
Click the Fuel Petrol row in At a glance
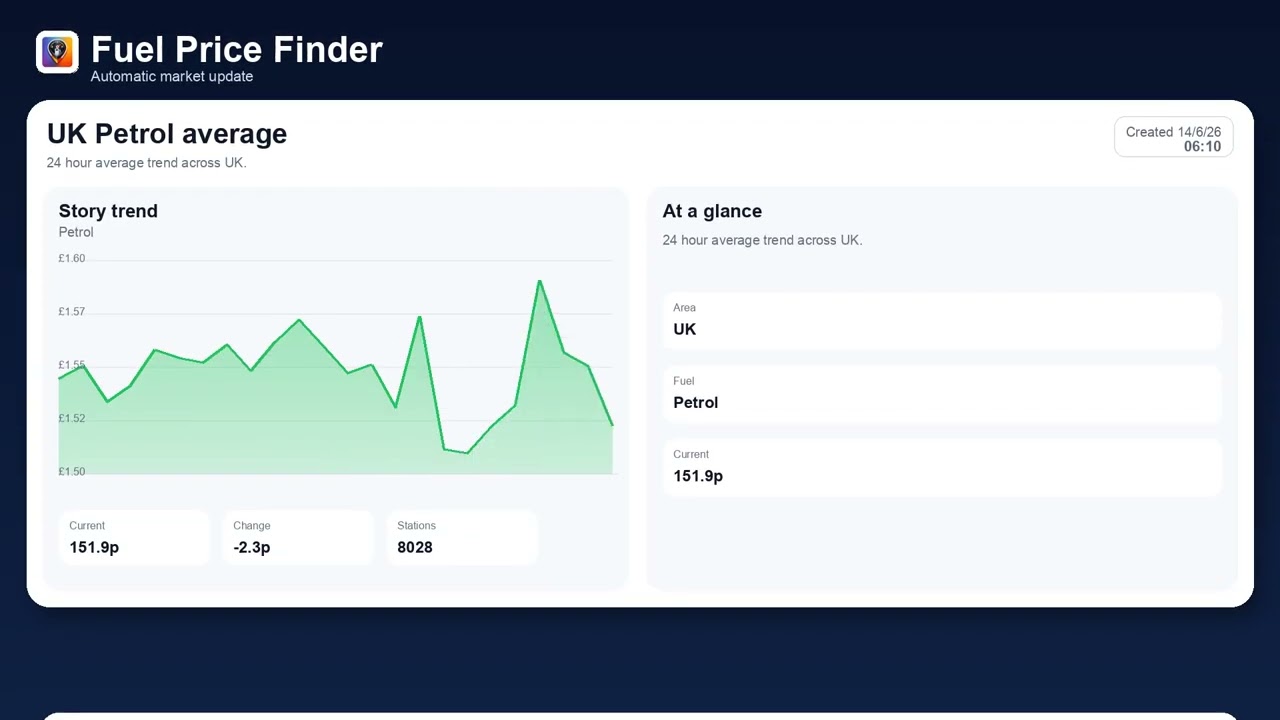pos(942,394)
